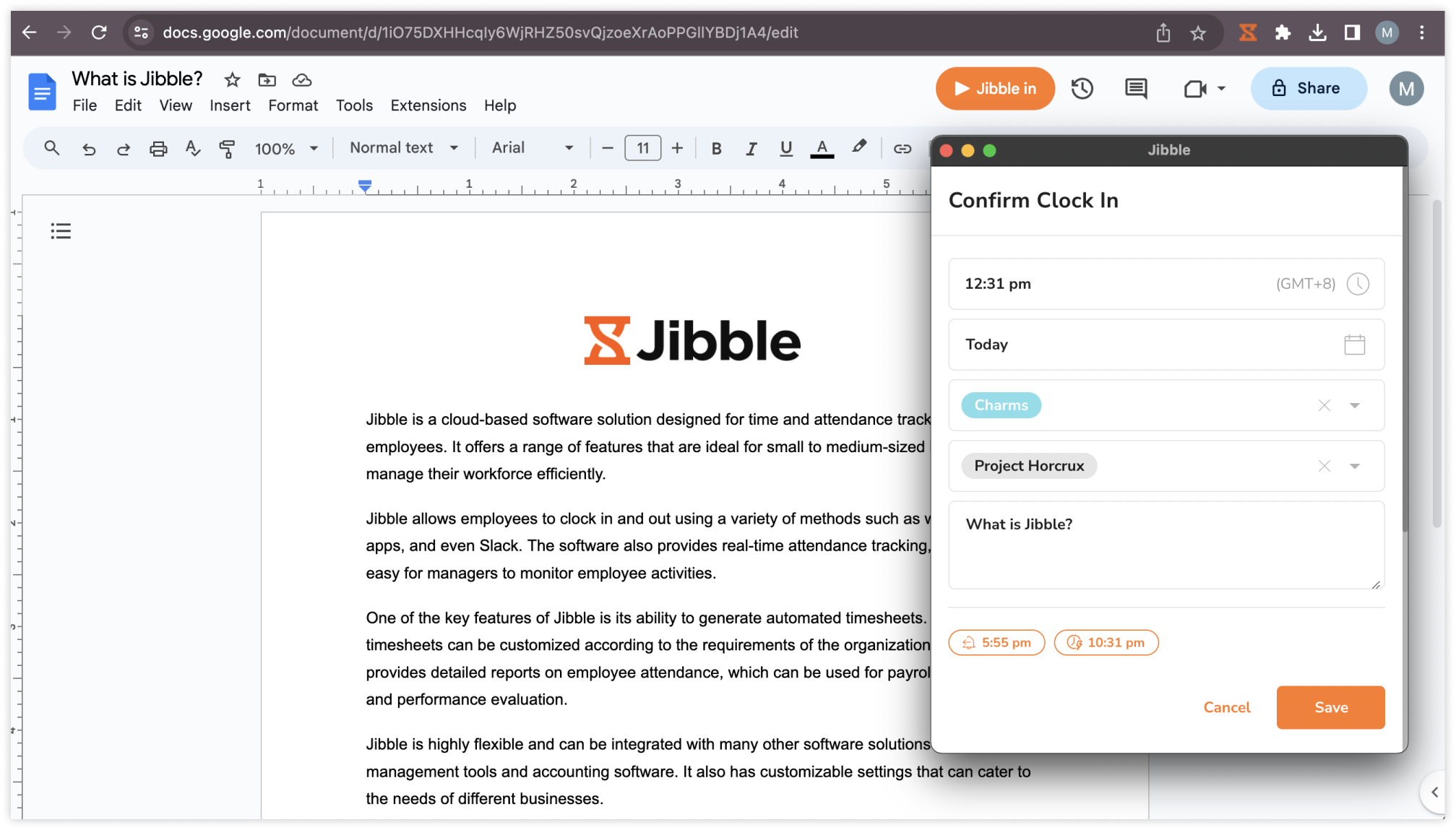Open the comments icon
This screenshot has height=830, width=1456.
[x=1136, y=88]
